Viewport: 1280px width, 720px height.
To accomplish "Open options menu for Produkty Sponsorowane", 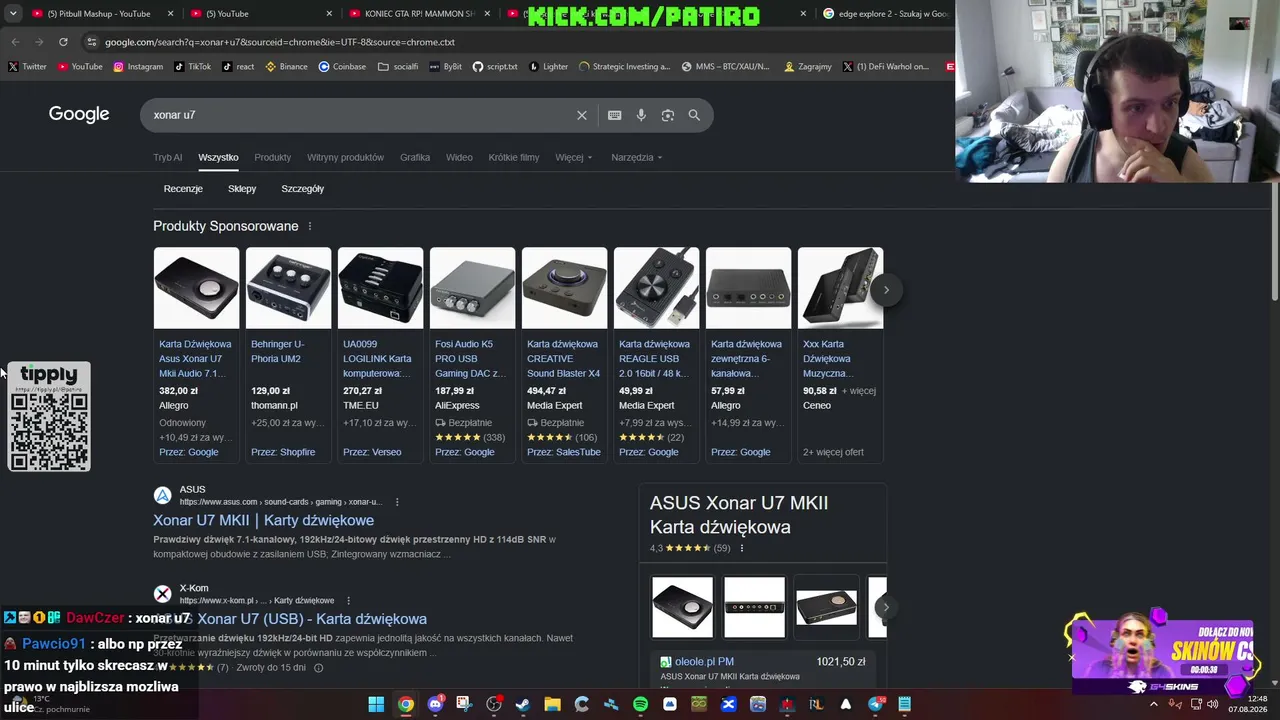I will click(310, 226).
